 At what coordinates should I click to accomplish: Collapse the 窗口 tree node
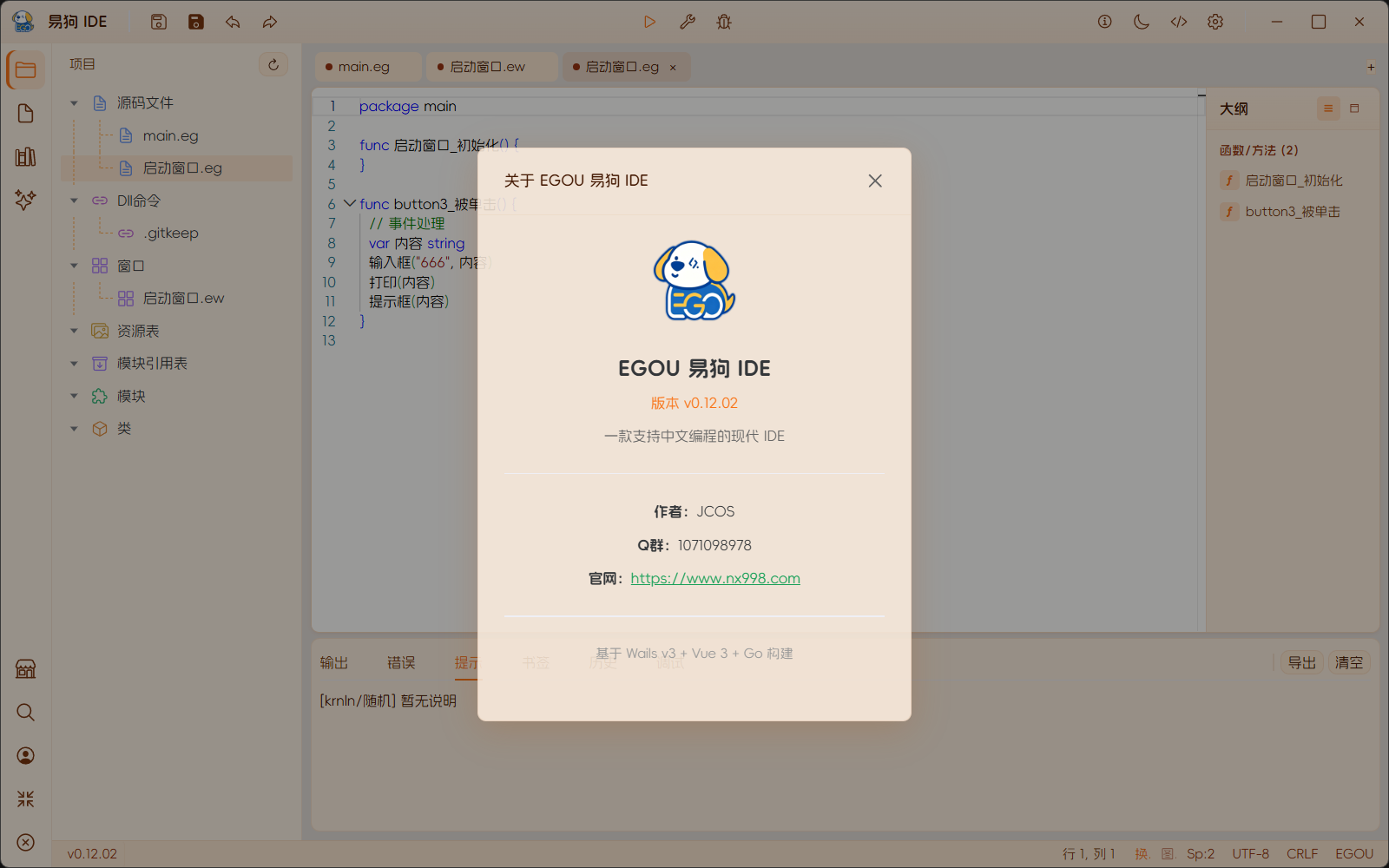coord(74,266)
